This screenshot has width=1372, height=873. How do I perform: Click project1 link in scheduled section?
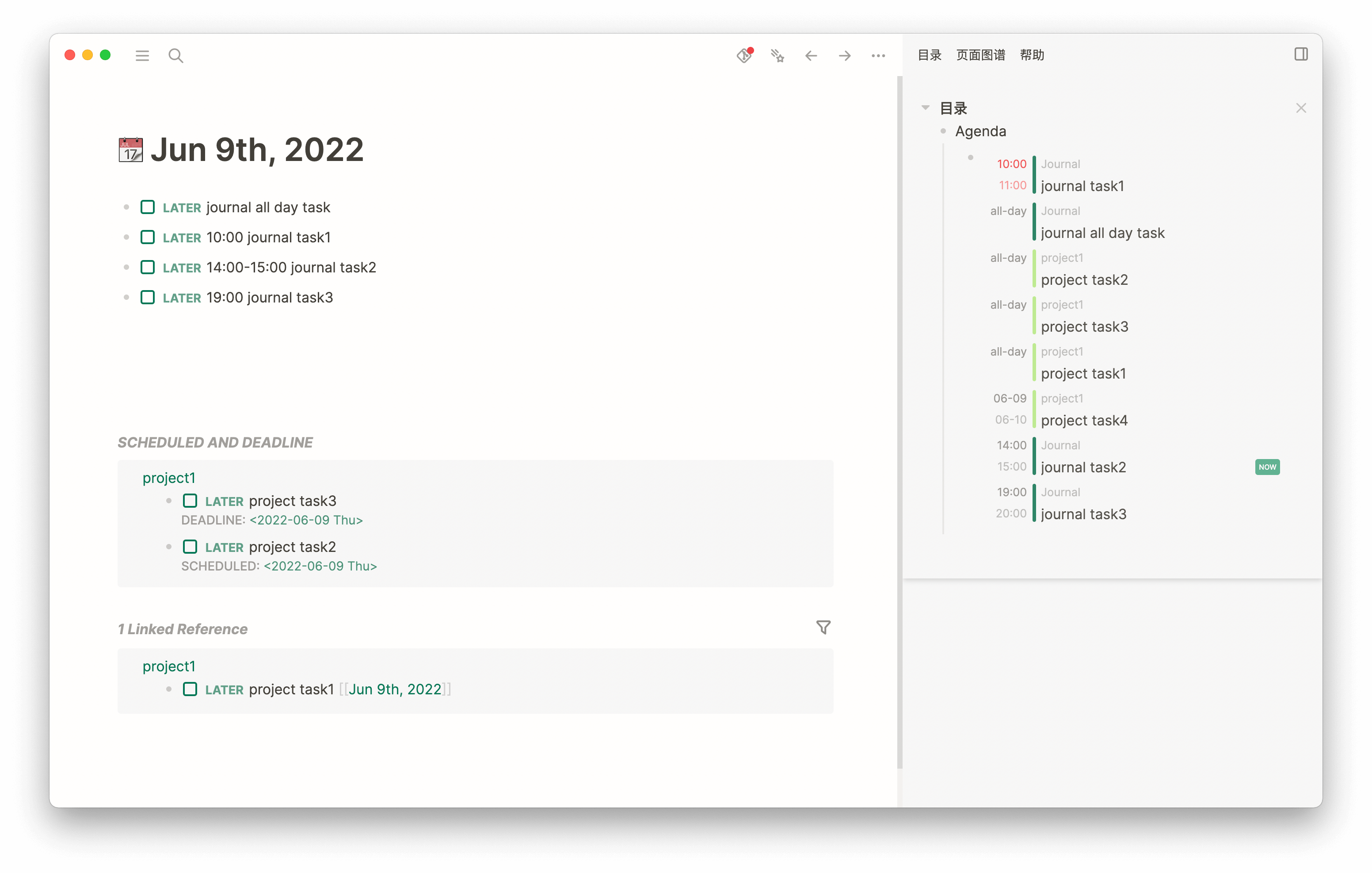click(168, 477)
